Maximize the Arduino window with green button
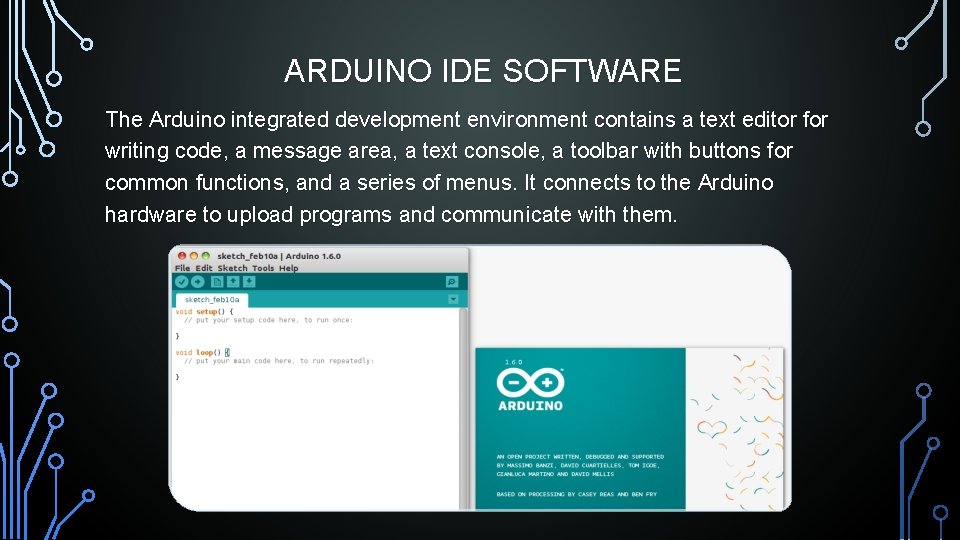The height and width of the screenshot is (540, 960). [206, 256]
